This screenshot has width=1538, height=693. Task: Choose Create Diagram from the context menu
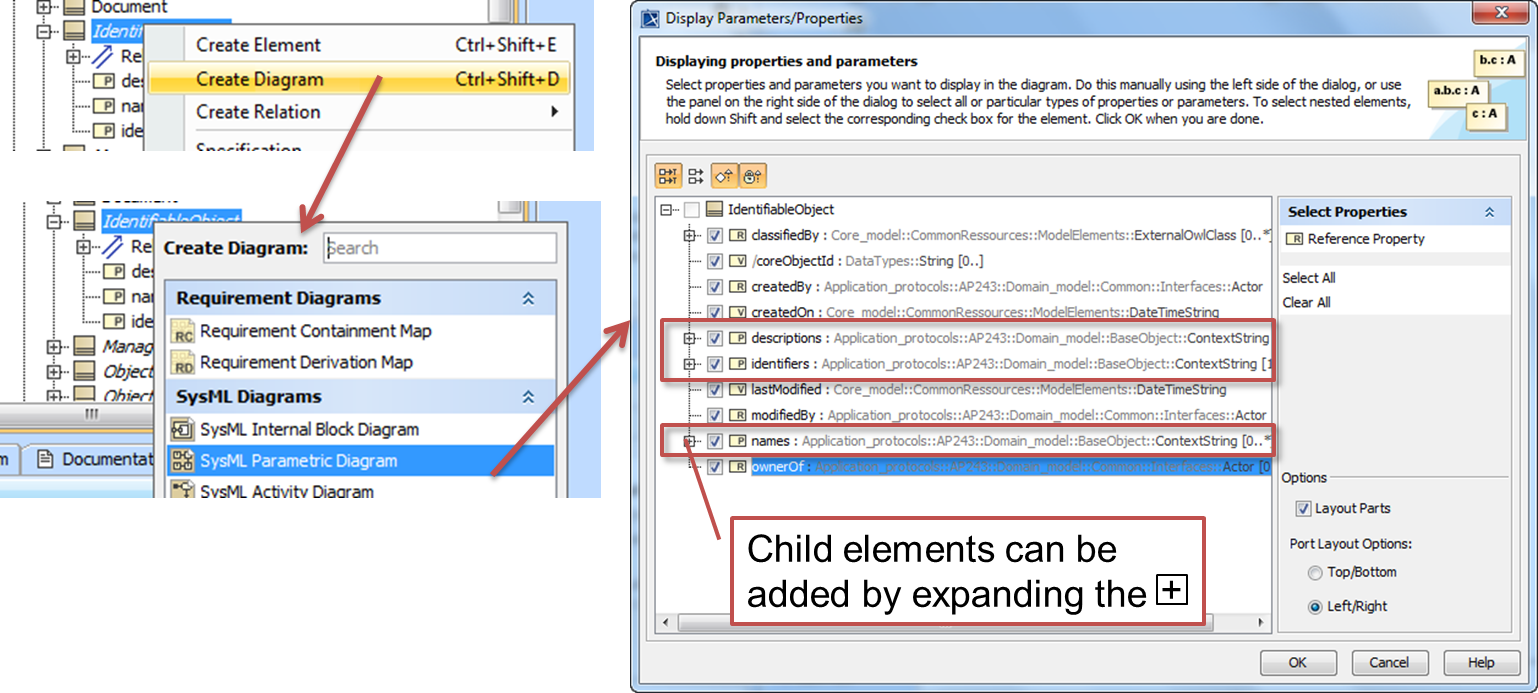[260, 79]
